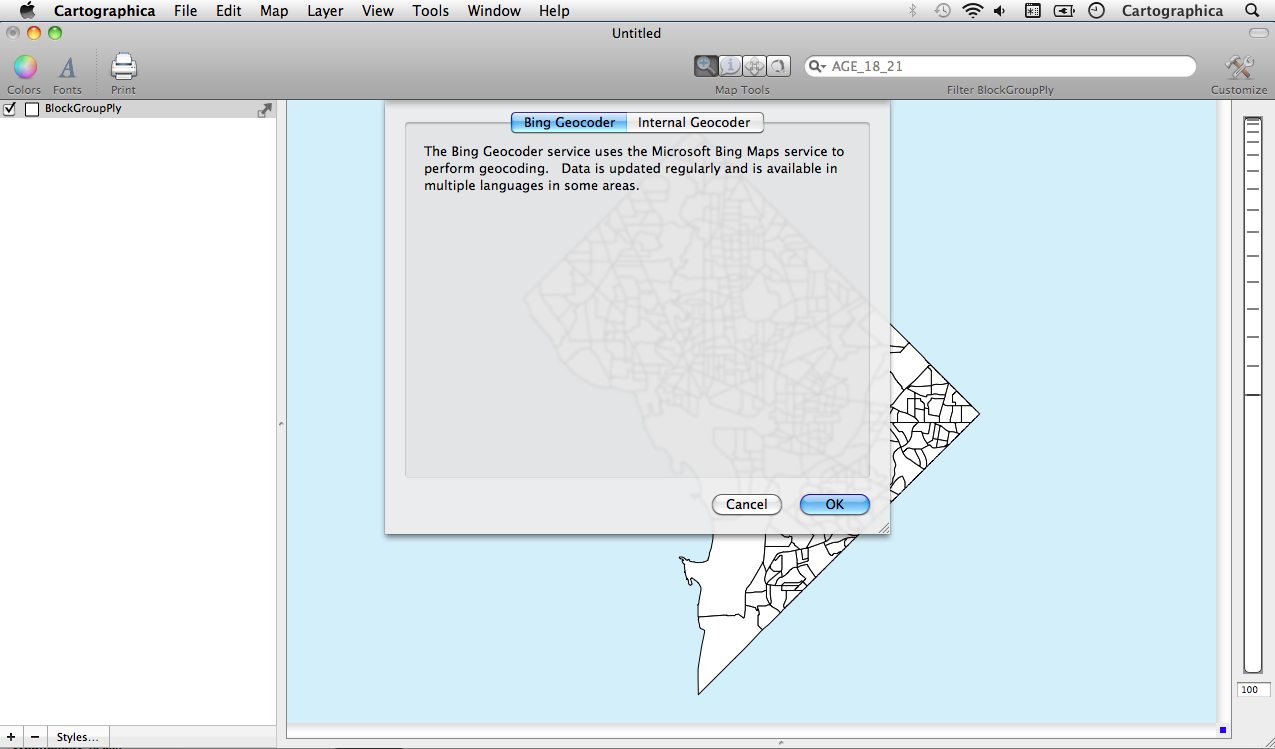The image size is (1275, 749).
Task: Click the Styles... button
Action: tap(77, 737)
